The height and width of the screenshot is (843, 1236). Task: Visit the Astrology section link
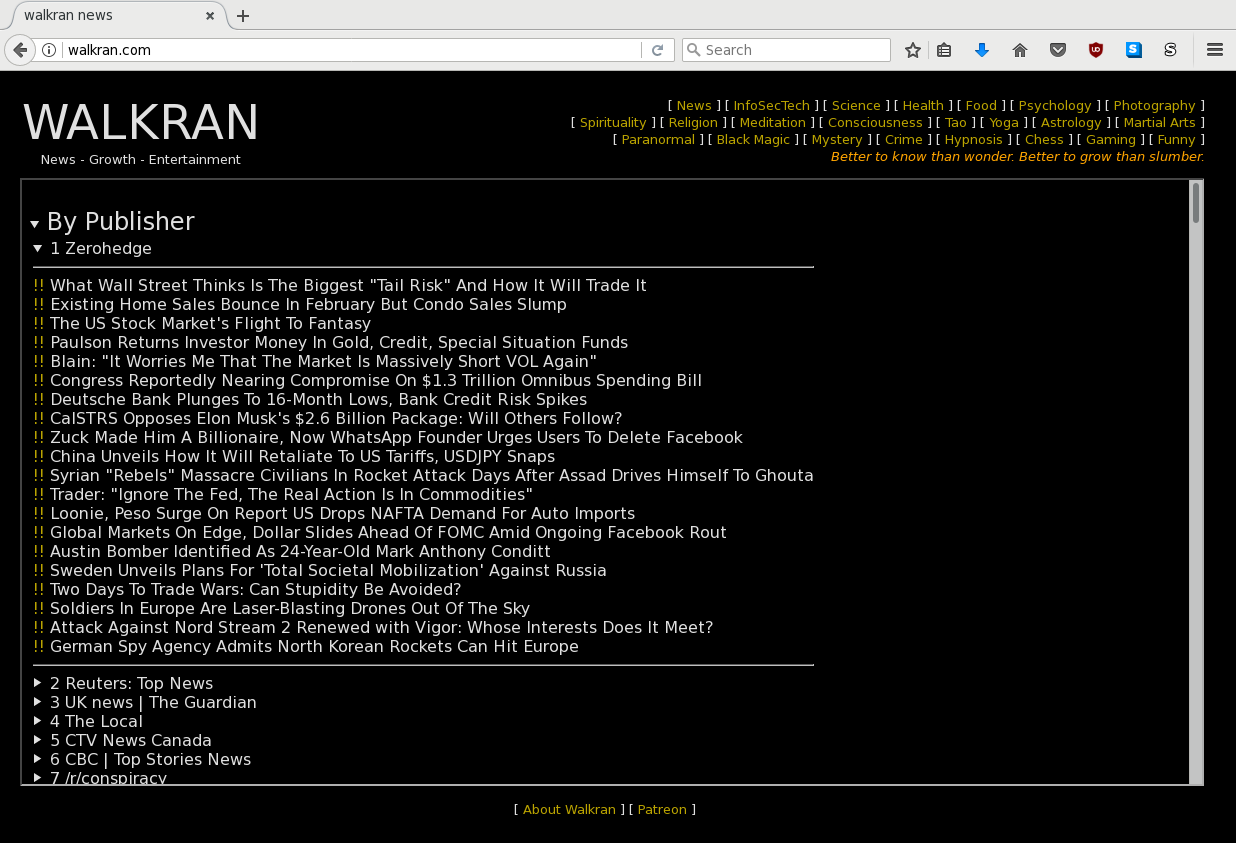coord(1071,122)
